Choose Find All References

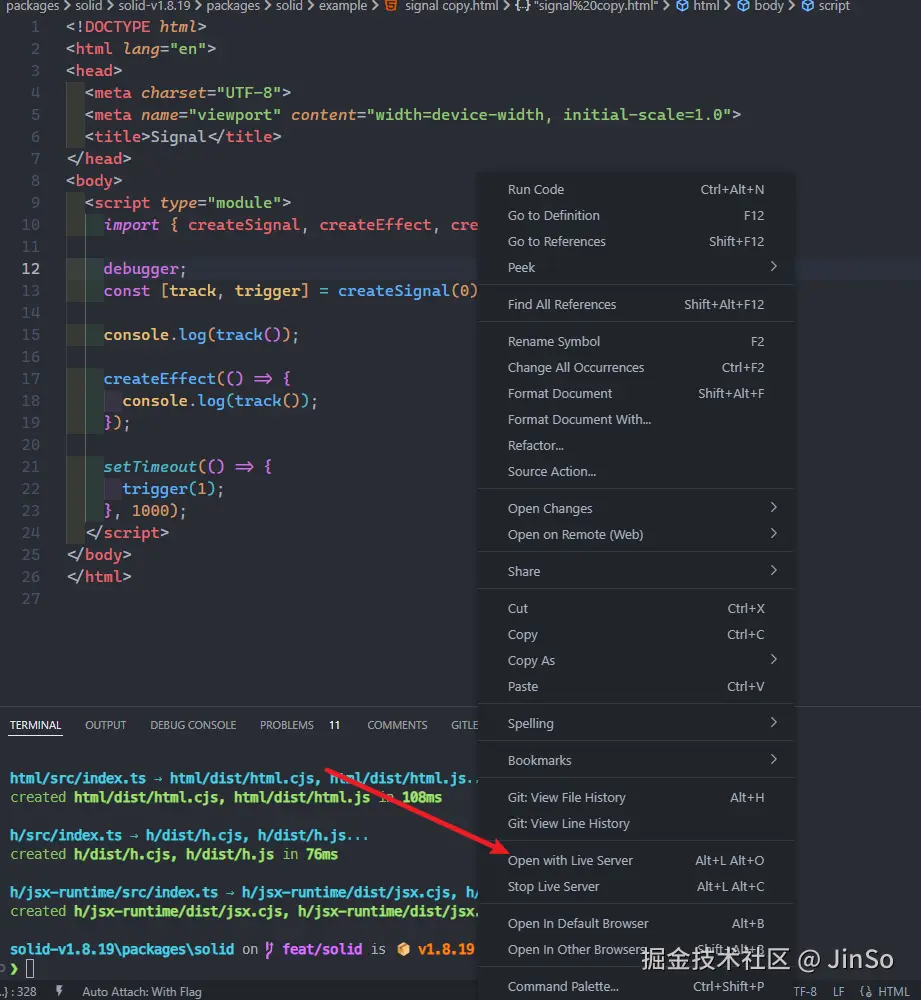pos(636,304)
